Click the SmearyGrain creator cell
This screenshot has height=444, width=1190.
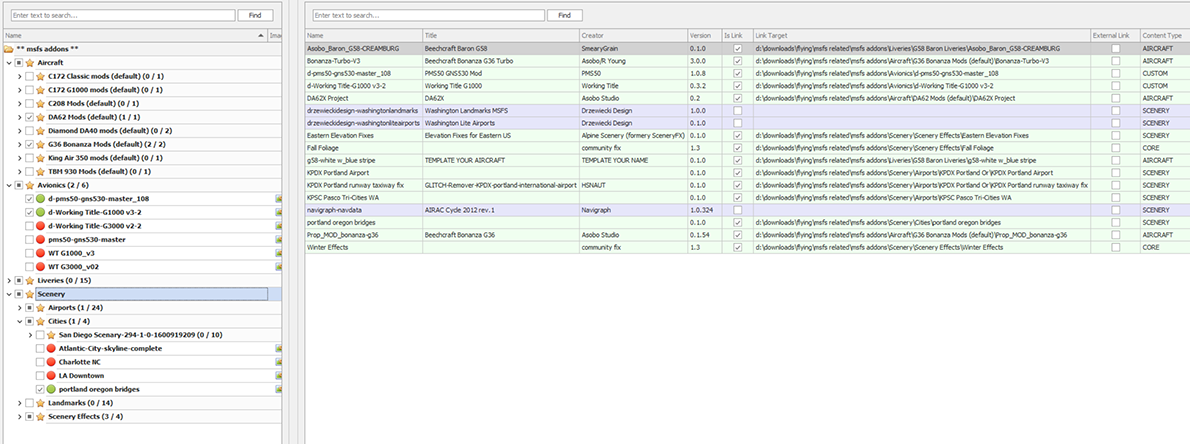[632, 48]
